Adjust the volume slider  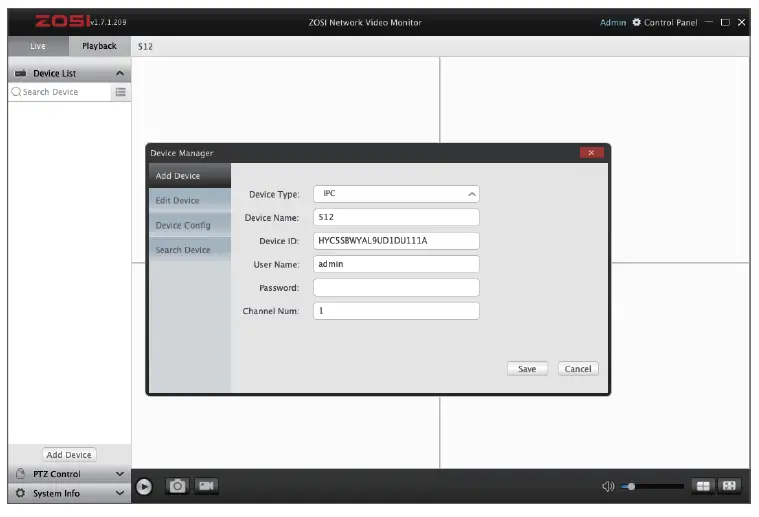tap(652, 487)
